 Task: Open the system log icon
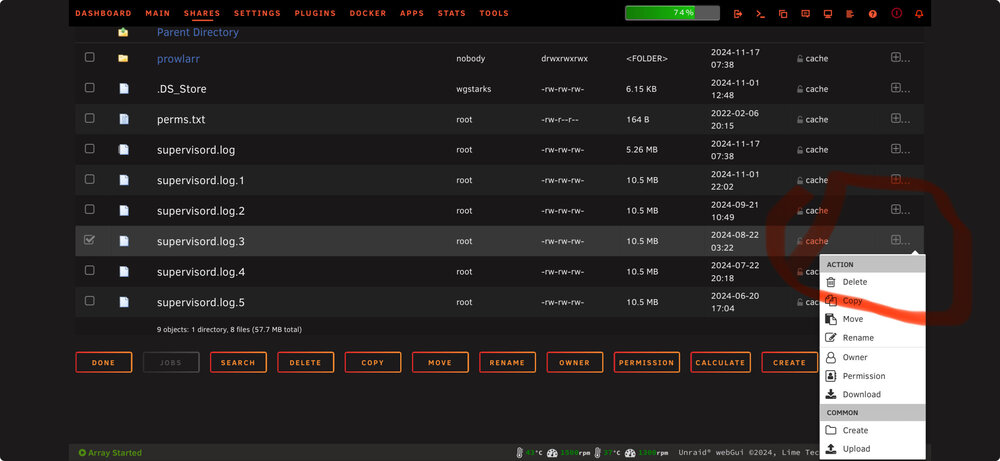click(849, 13)
